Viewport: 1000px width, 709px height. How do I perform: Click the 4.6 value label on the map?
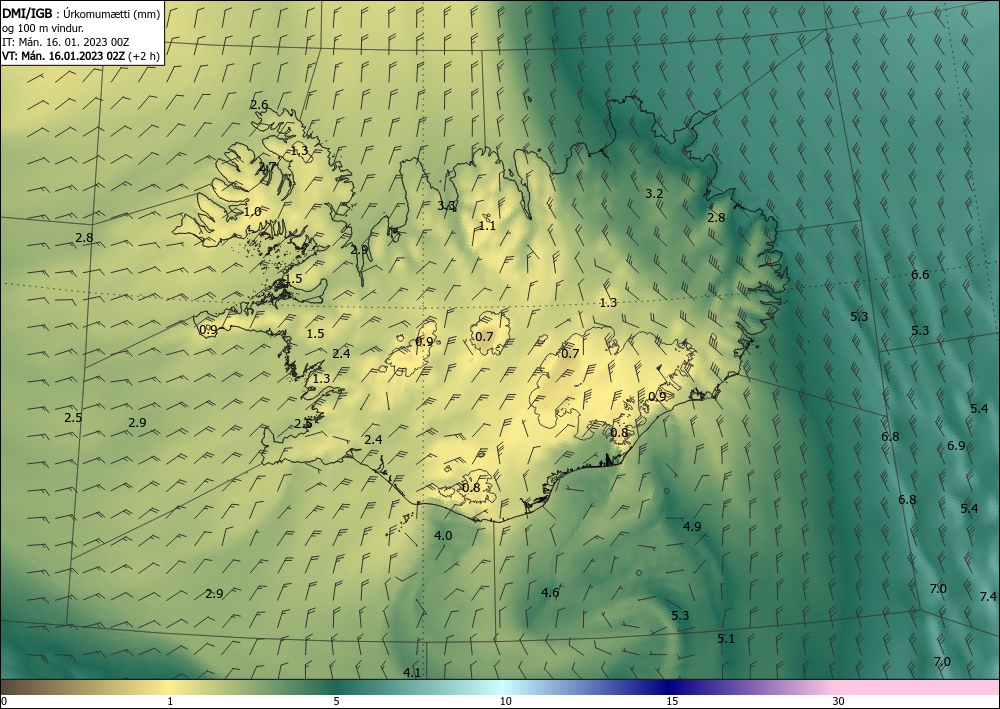click(550, 592)
